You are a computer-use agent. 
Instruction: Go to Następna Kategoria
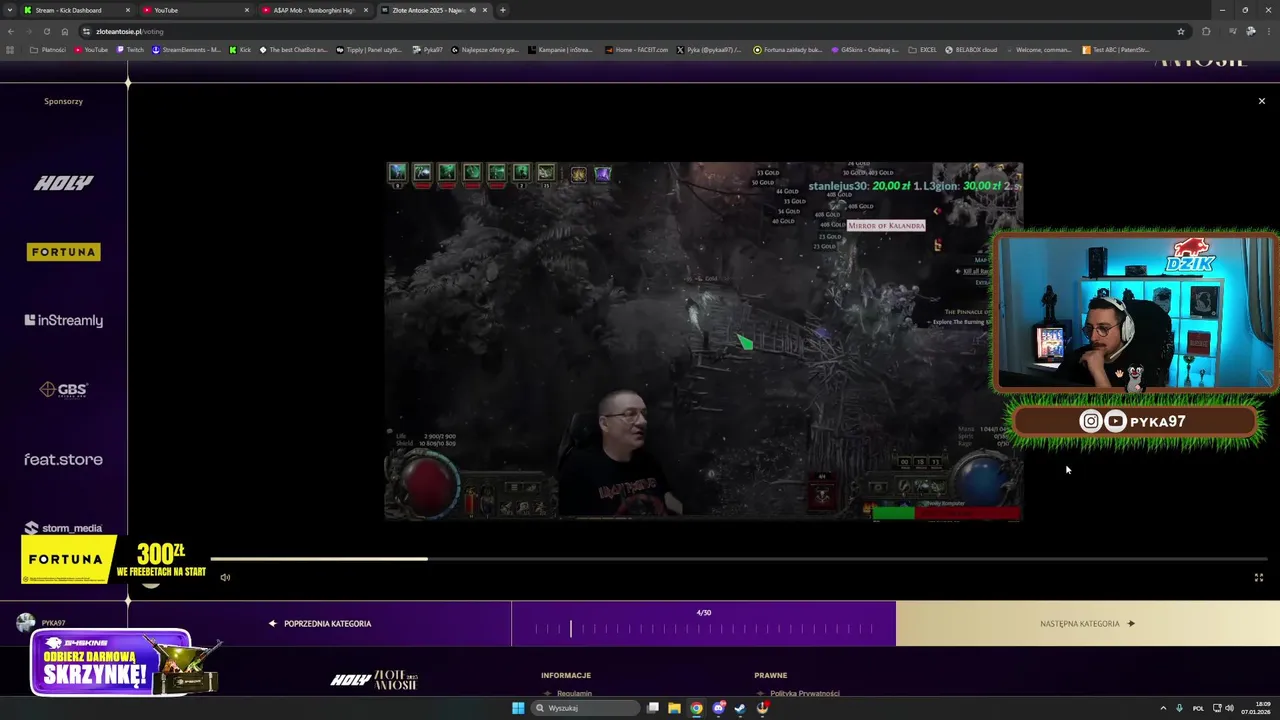[x=1087, y=624]
